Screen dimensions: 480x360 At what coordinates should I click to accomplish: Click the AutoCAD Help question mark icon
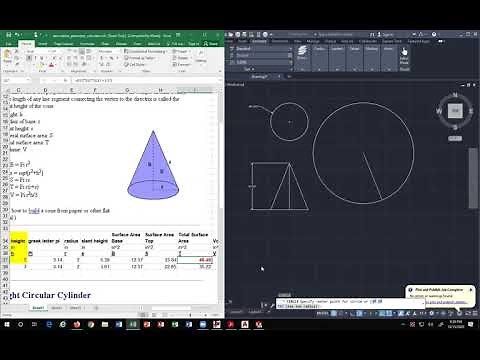point(434,34)
